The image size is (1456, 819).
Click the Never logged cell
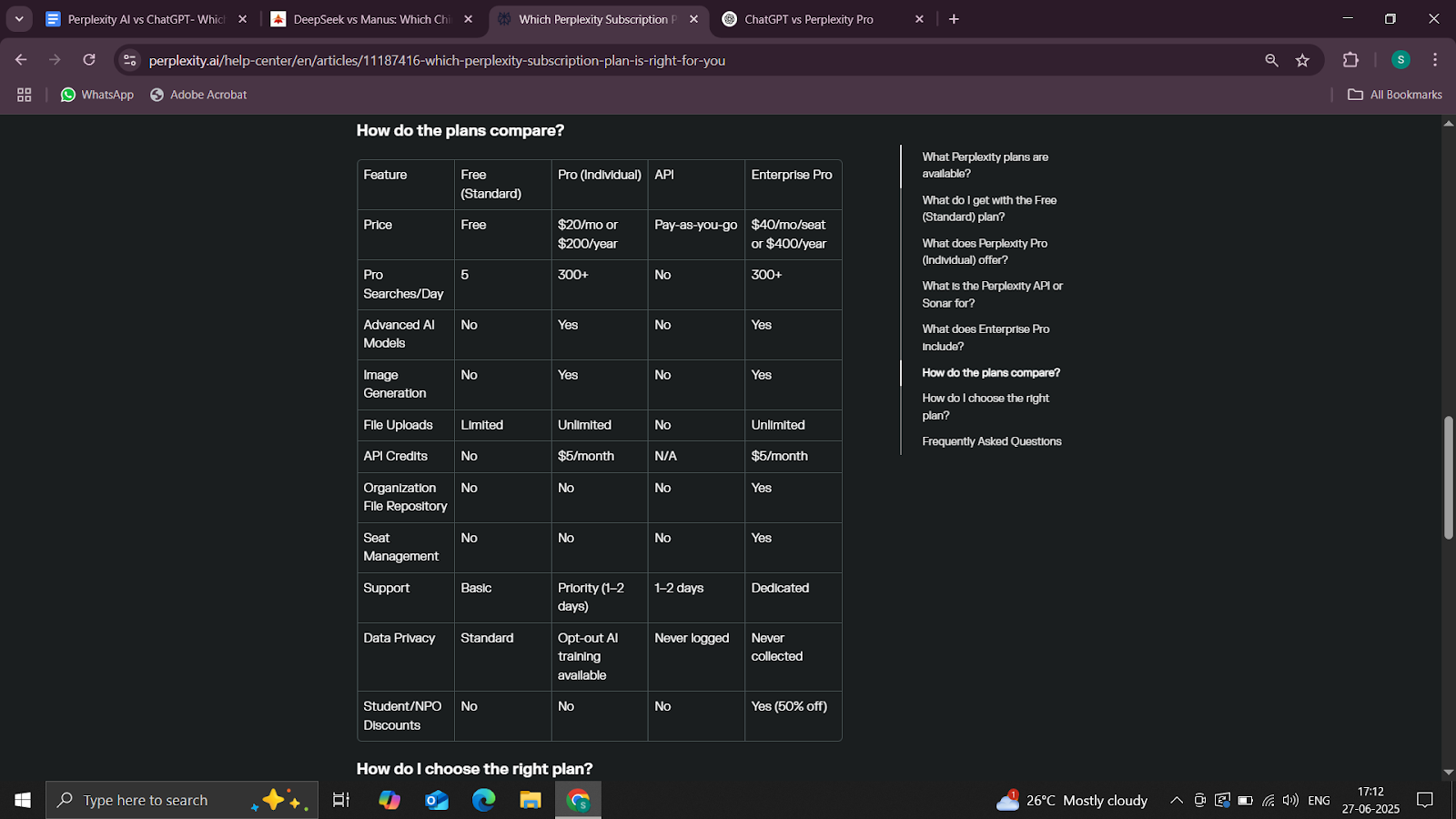click(696, 657)
